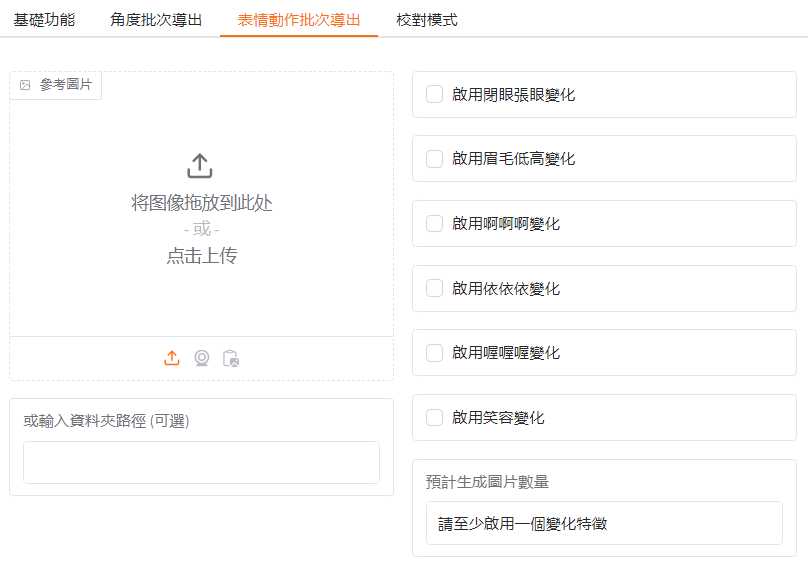This screenshot has width=808, height=572.
Task: Click the 或輸入資料夾路徑 (可選) label
Action: tap(107, 421)
